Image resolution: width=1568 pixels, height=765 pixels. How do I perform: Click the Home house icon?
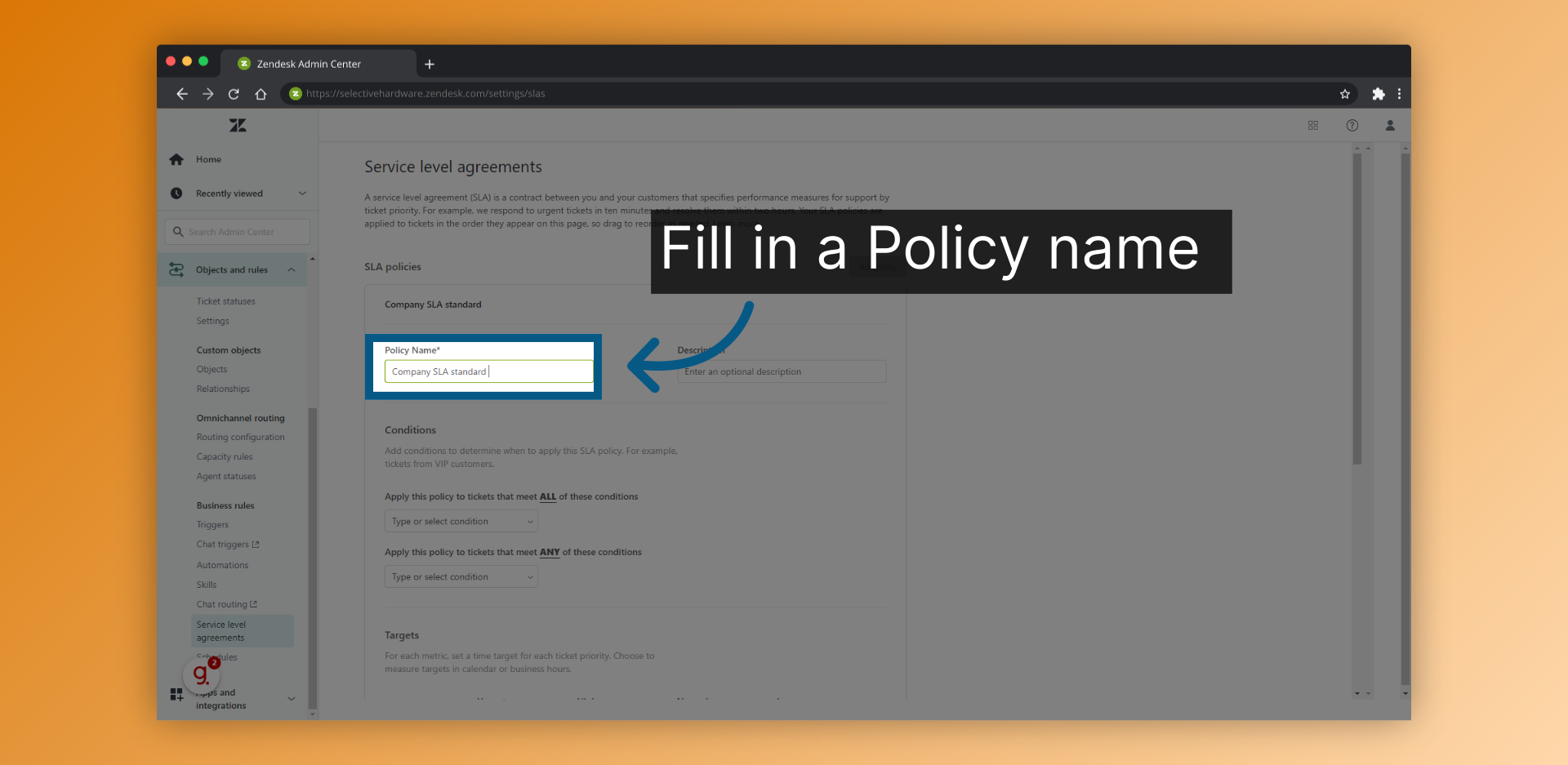tap(176, 159)
